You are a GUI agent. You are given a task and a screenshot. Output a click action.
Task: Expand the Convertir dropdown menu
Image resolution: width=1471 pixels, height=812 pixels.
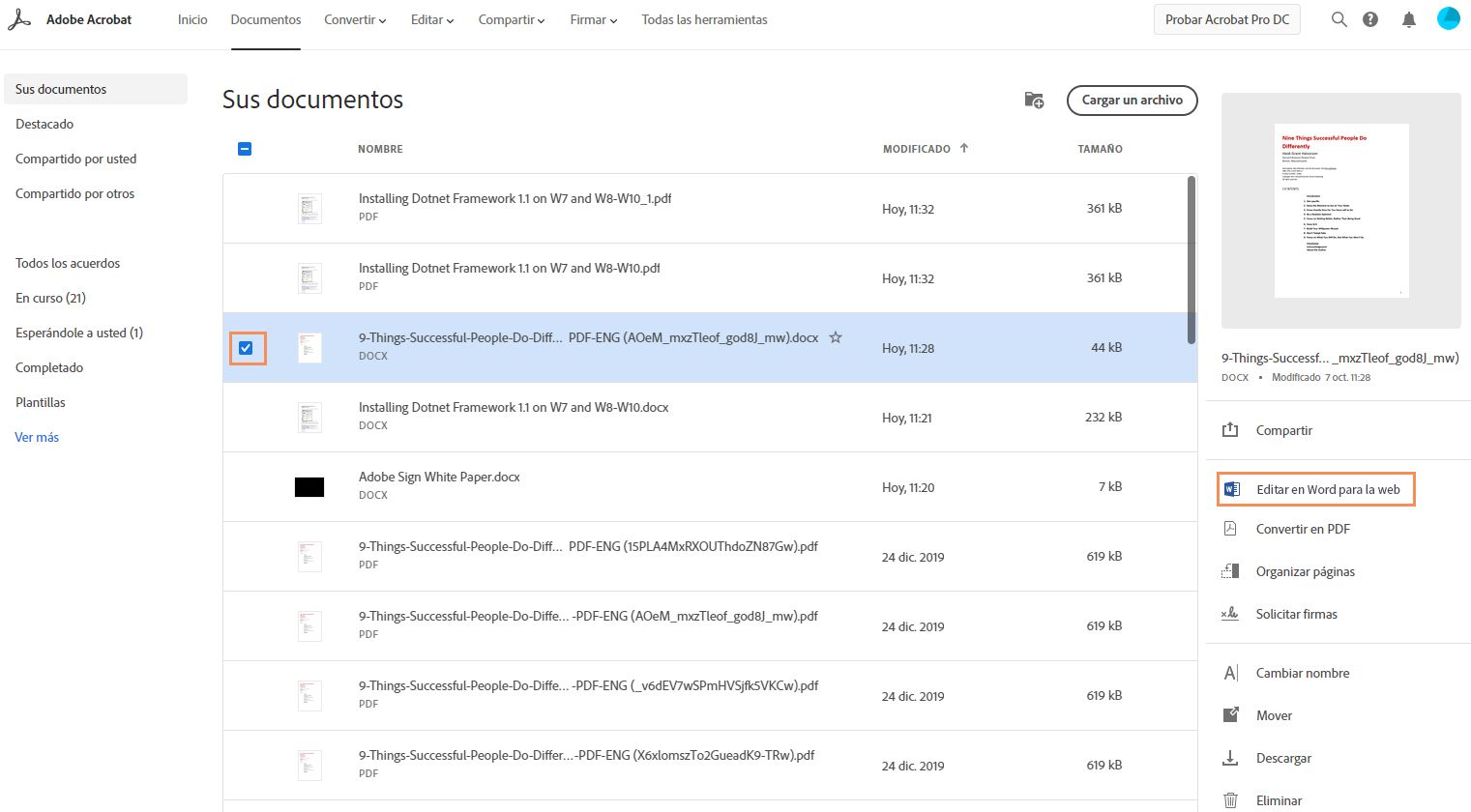(x=355, y=19)
